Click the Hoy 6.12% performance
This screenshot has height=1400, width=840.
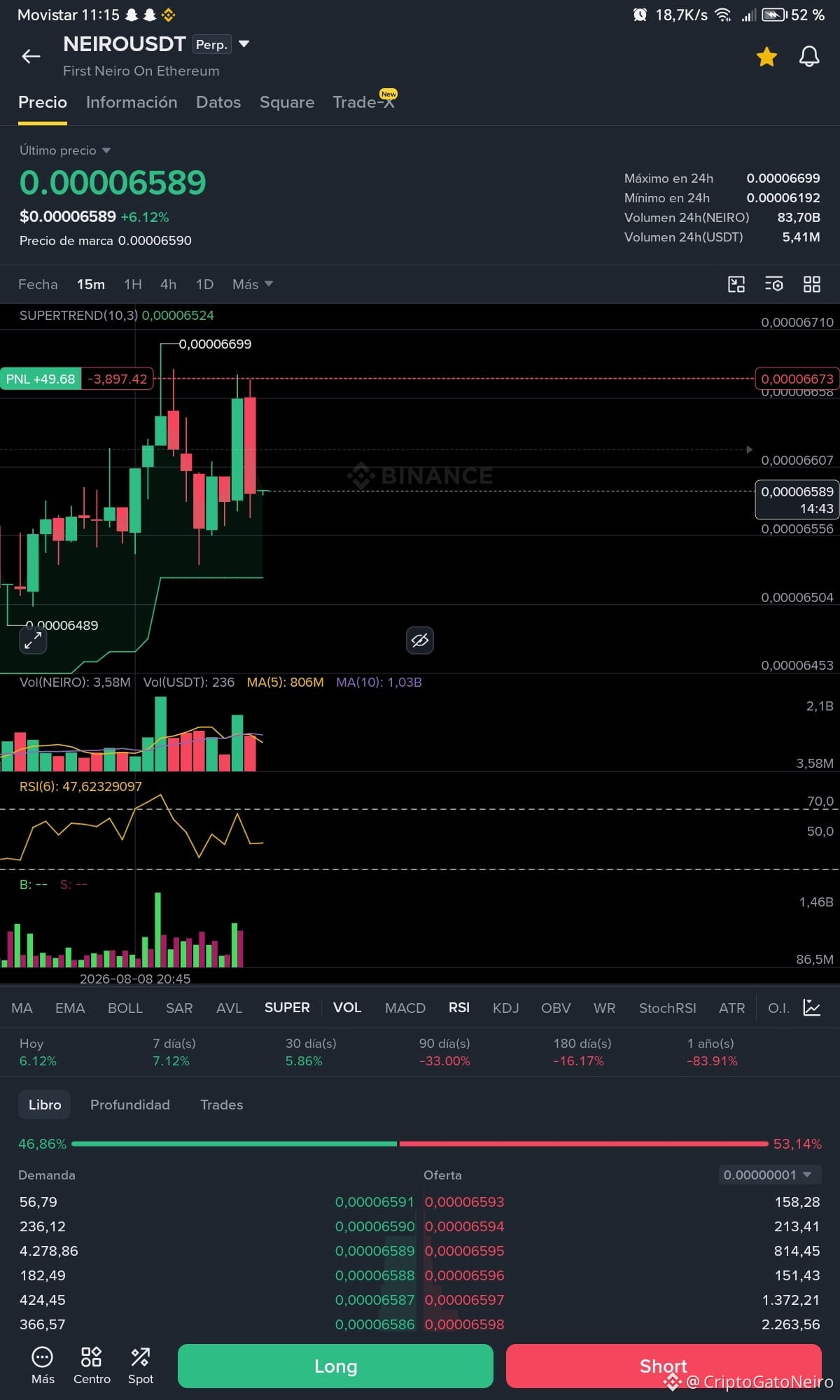pyautogui.click(x=38, y=1052)
